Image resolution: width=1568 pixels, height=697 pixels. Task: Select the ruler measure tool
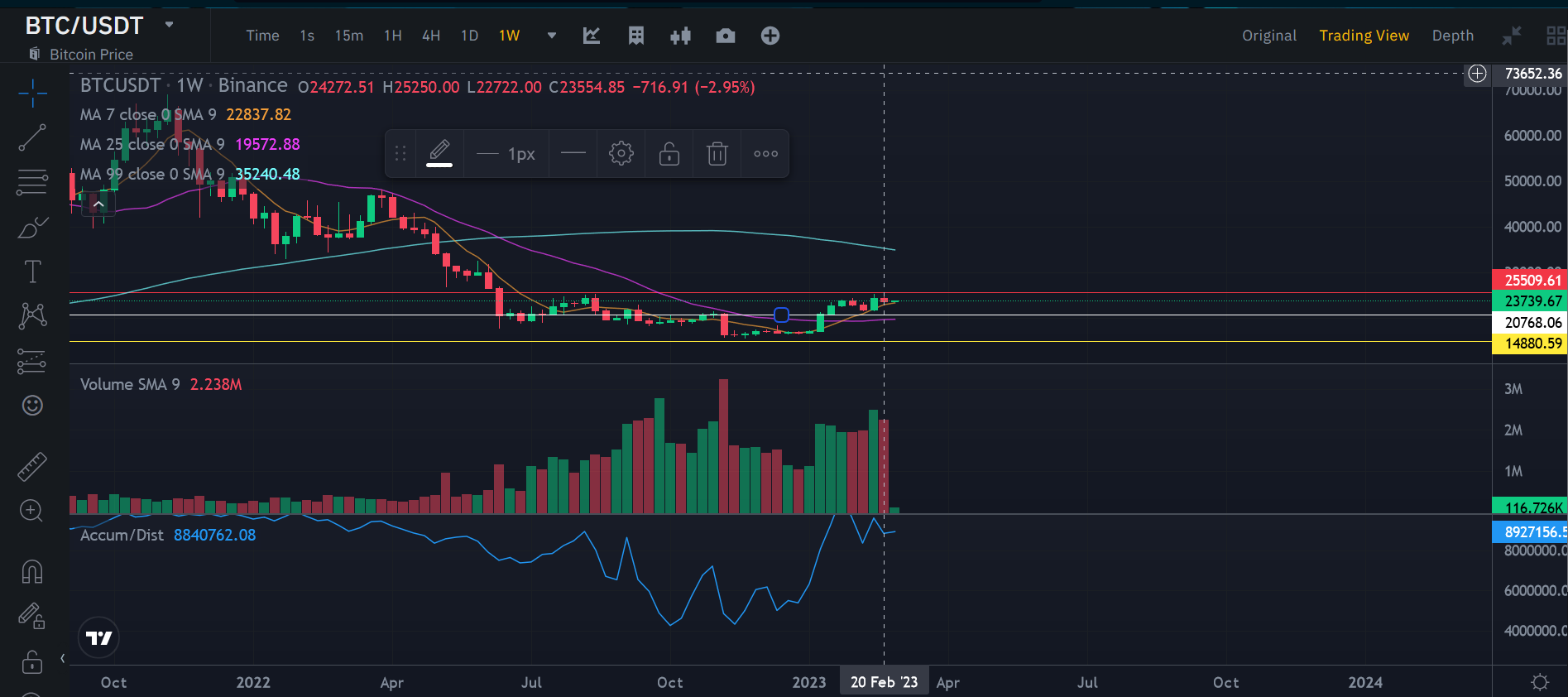click(32, 467)
